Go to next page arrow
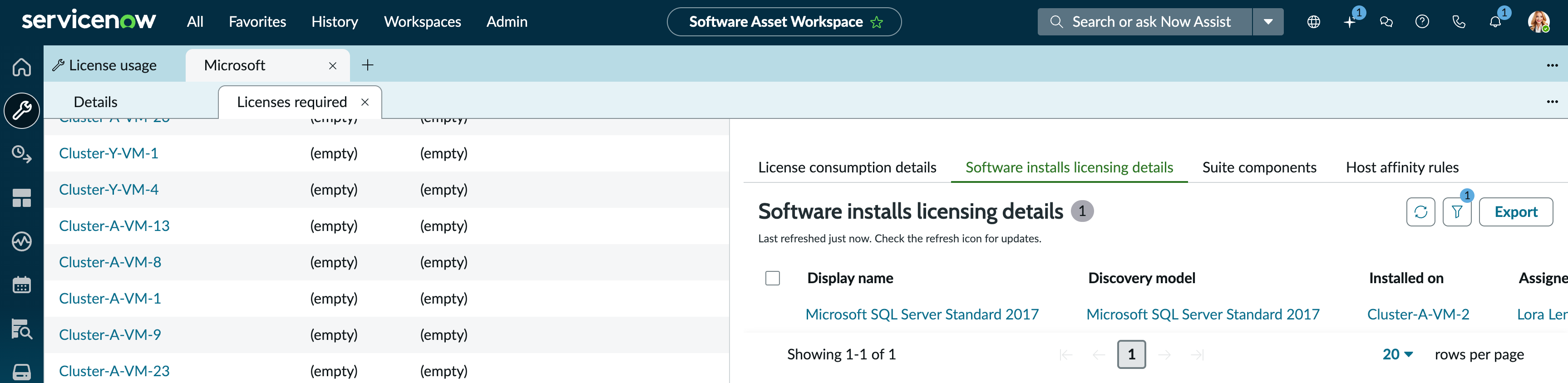1568x383 pixels. click(1164, 354)
